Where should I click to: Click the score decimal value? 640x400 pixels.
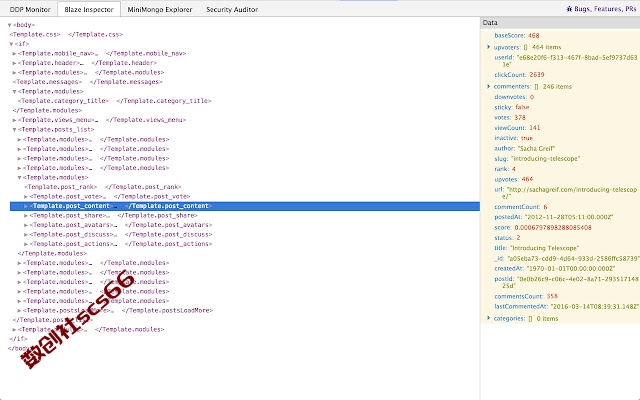pos(553,228)
